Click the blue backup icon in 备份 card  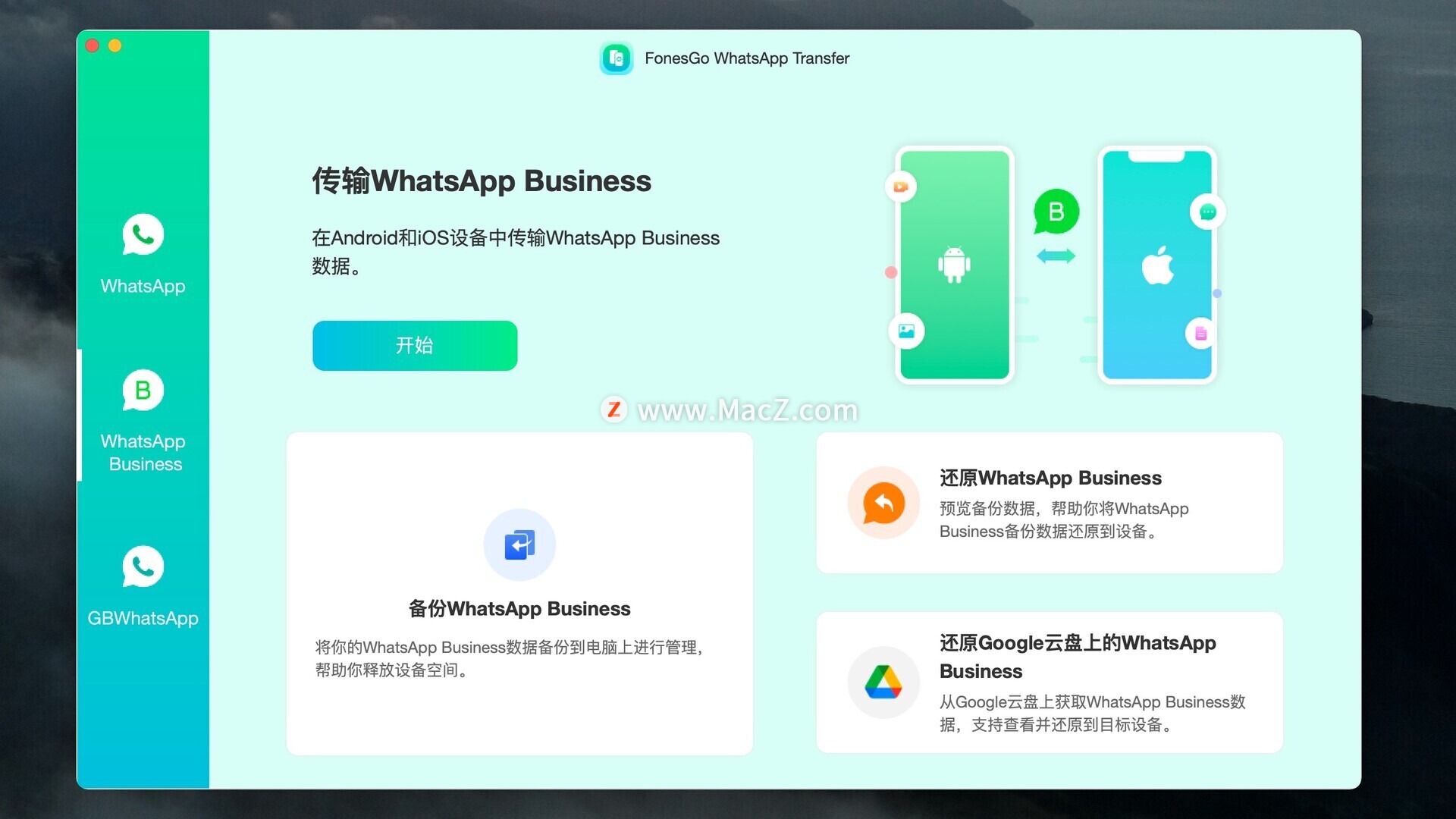[x=519, y=544]
